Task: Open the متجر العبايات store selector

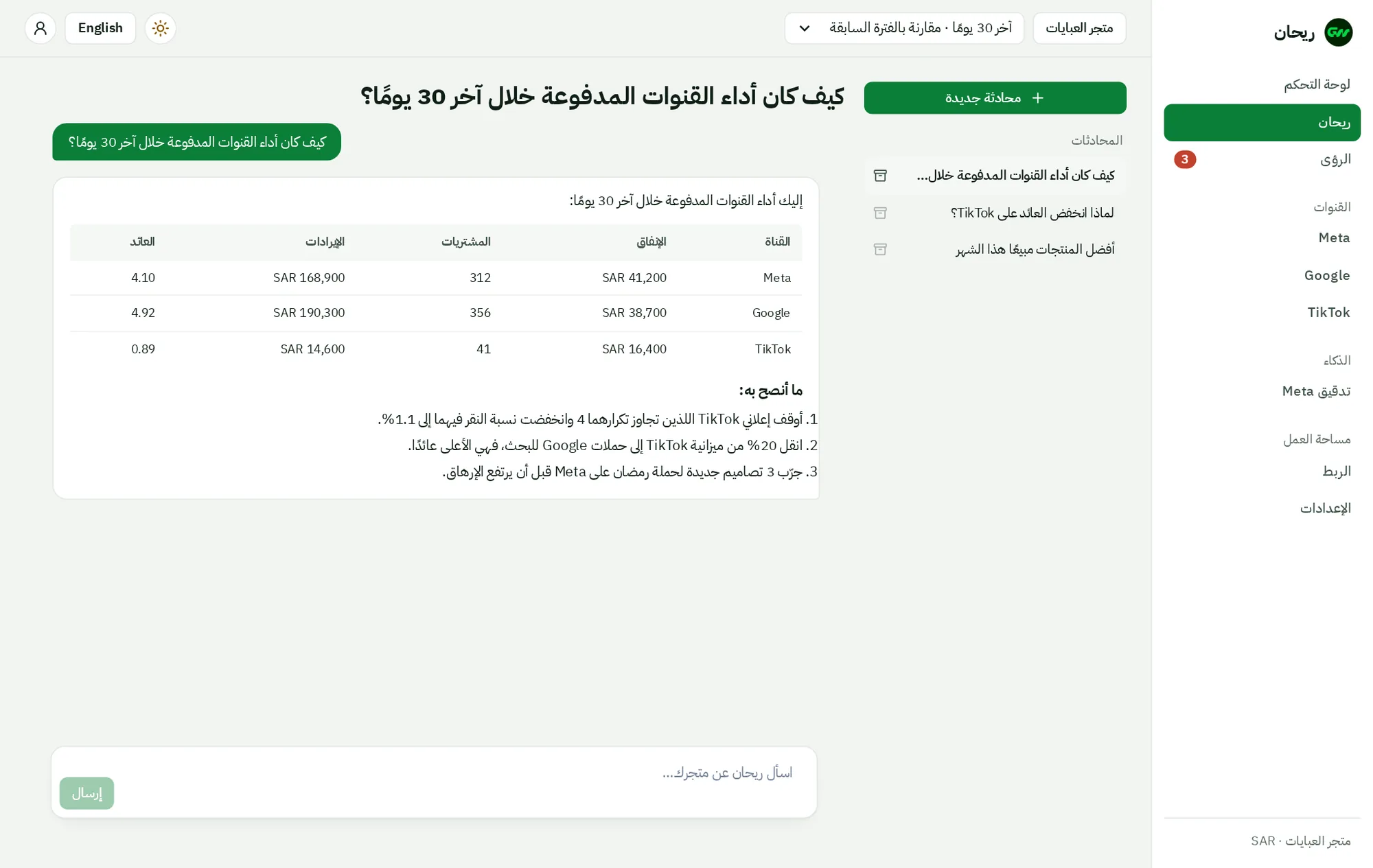Action: tap(1079, 28)
